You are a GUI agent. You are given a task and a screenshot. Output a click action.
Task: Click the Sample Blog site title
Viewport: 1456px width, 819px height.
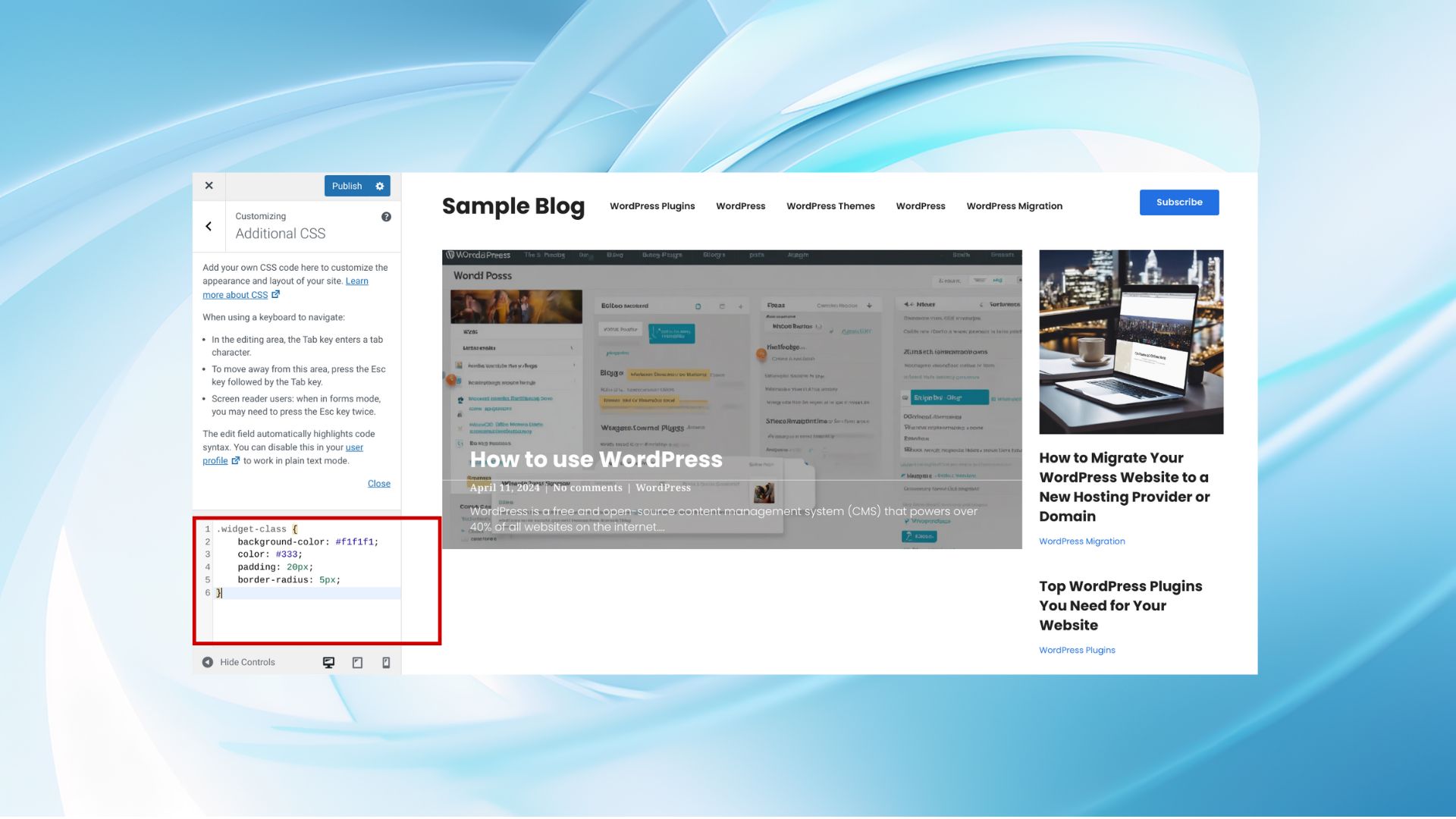point(513,206)
